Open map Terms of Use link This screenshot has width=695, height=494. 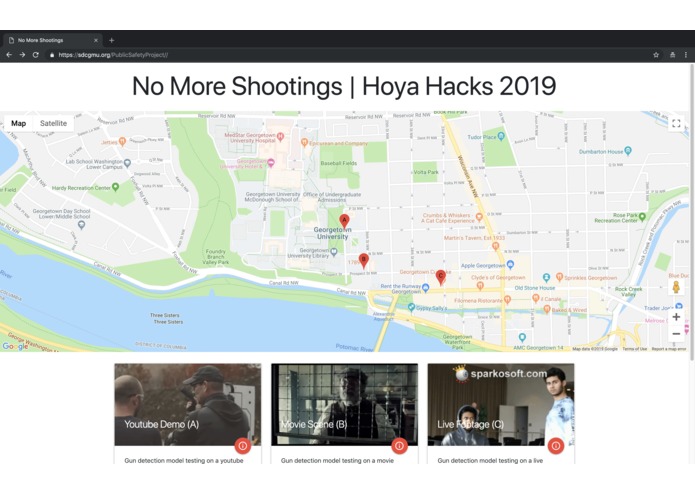click(x=635, y=349)
